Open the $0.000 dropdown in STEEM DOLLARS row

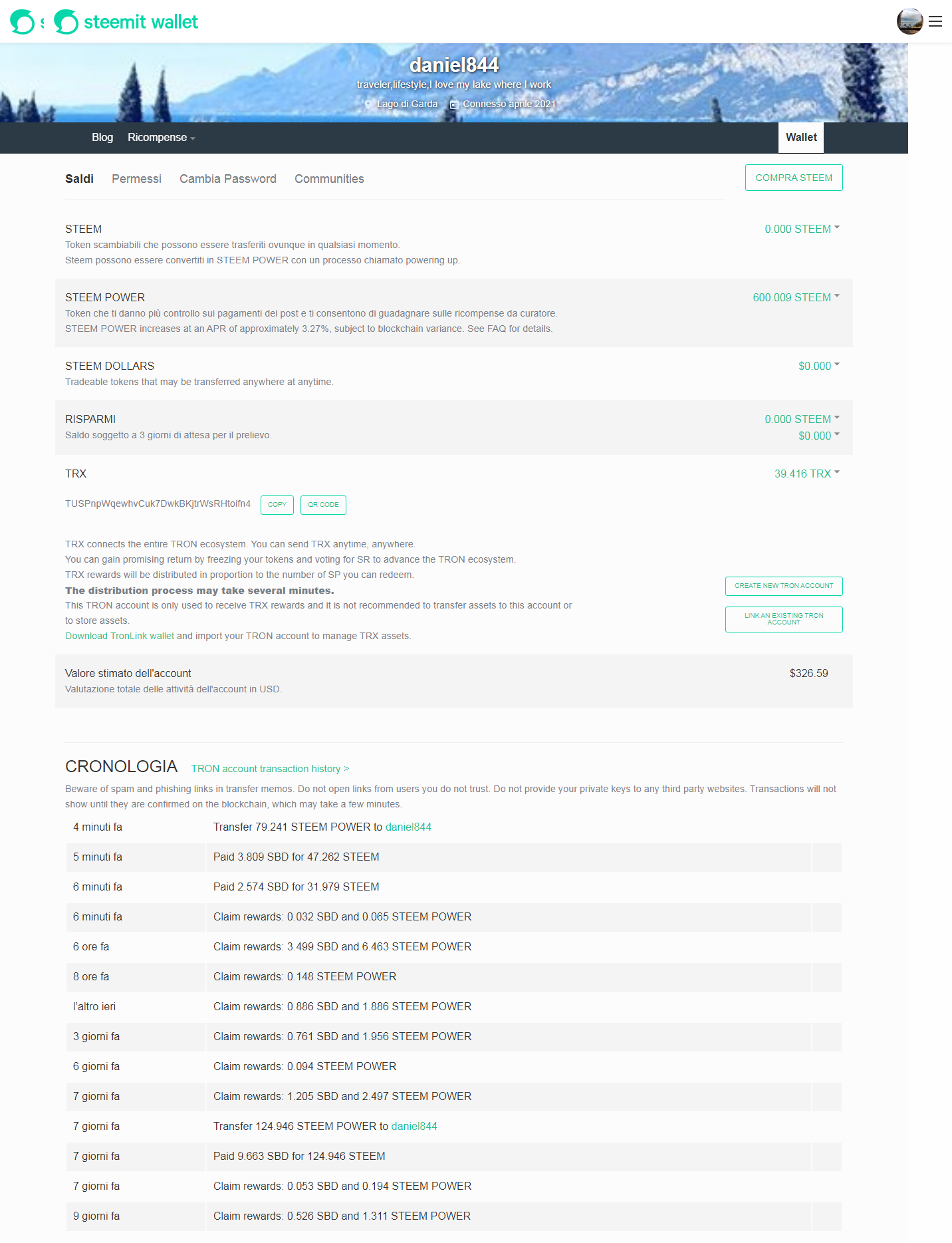pyautogui.click(x=819, y=366)
